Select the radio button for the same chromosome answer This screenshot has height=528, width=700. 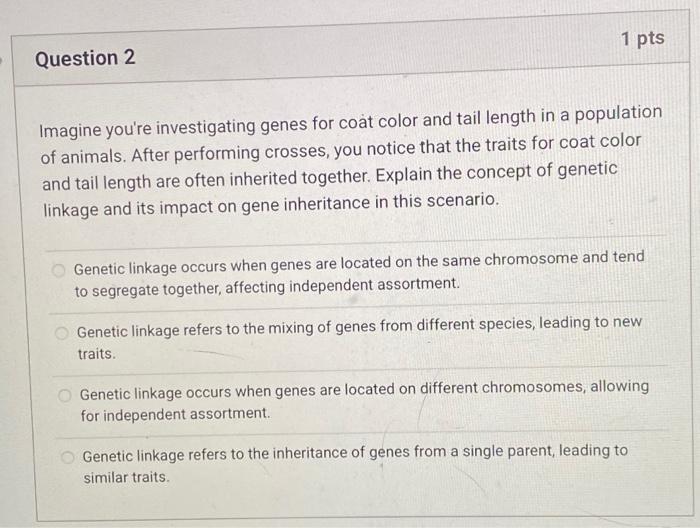click(x=58, y=270)
